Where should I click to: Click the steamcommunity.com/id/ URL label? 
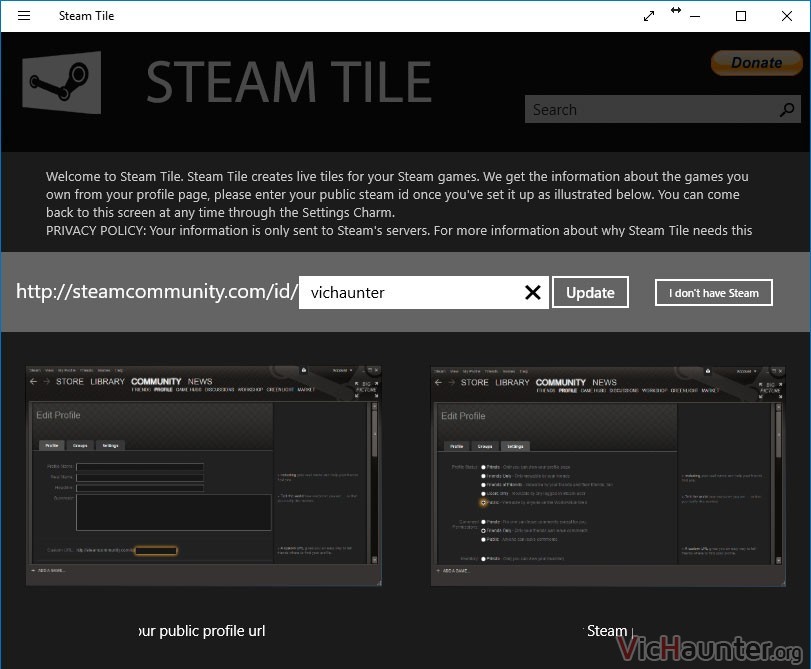click(x=157, y=292)
